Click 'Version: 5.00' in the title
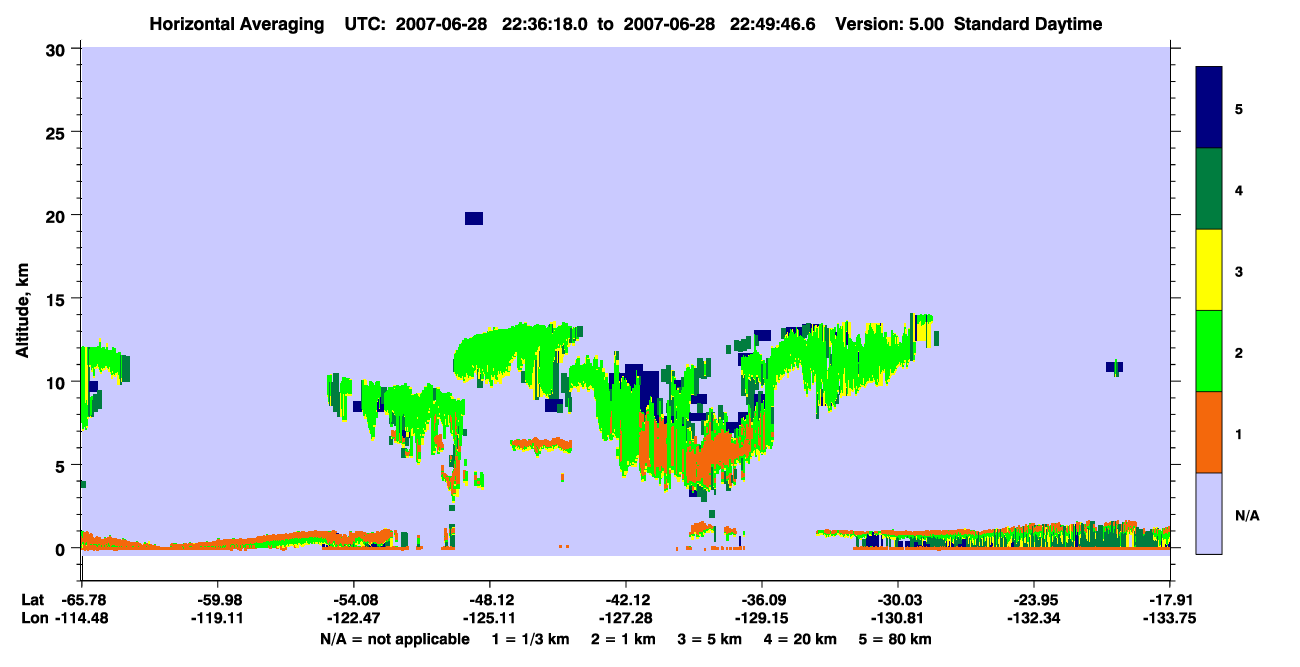This screenshot has width=1300, height=667. pyautogui.click(x=890, y=24)
